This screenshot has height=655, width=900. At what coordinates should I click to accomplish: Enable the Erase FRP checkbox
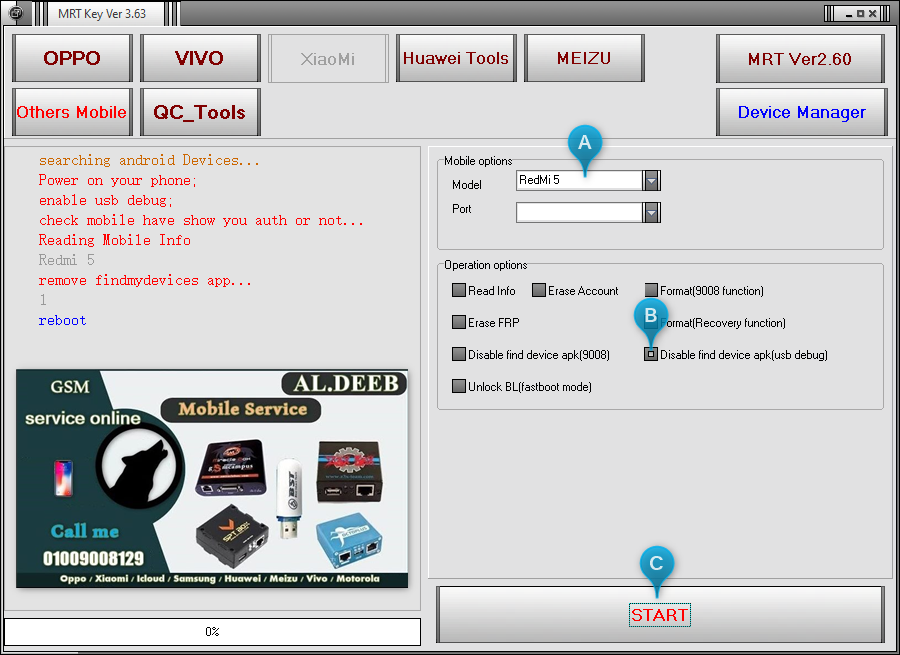[459, 322]
